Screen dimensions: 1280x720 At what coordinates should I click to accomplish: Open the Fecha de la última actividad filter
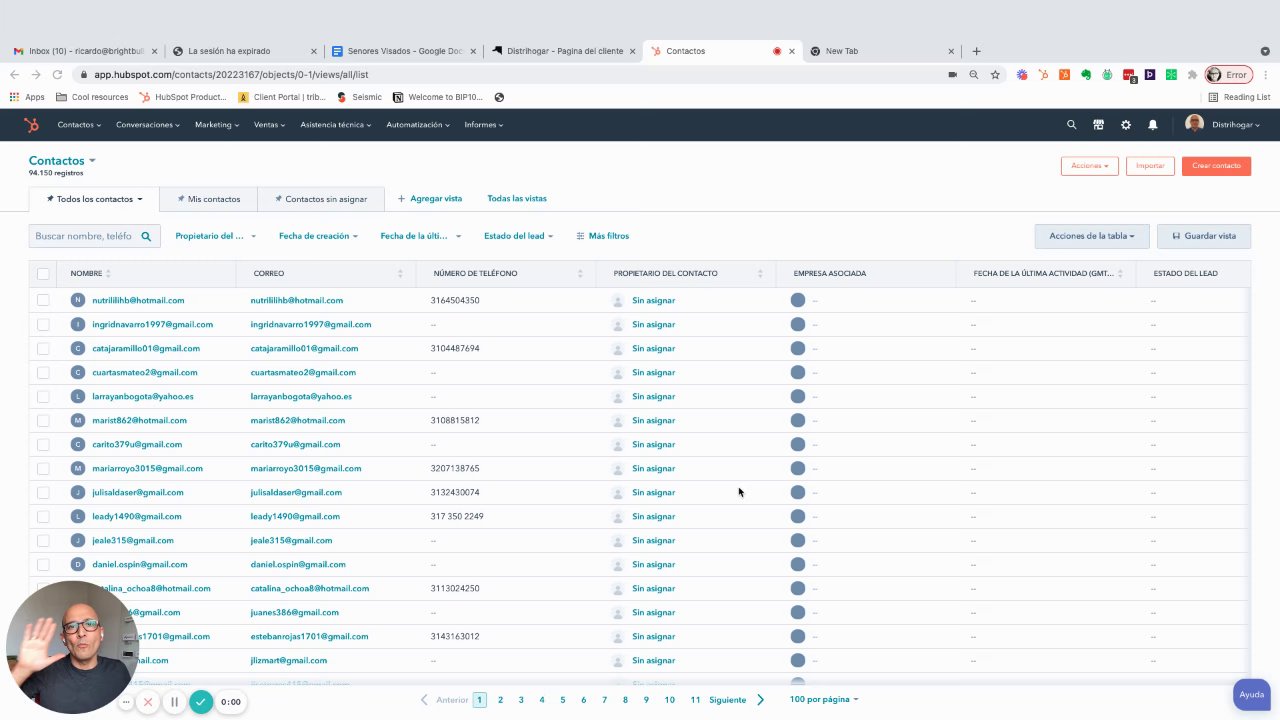click(x=420, y=236)
